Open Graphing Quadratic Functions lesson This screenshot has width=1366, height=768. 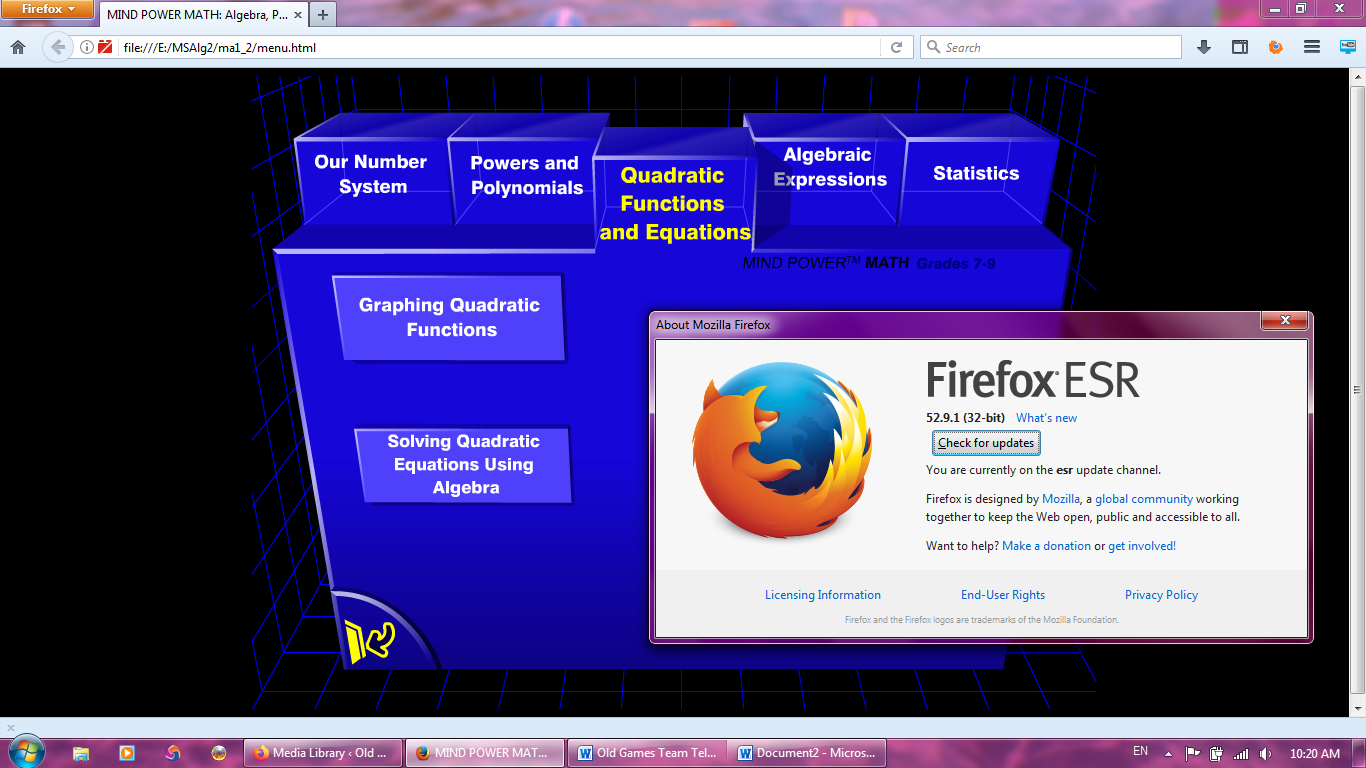tap(449, 317)
